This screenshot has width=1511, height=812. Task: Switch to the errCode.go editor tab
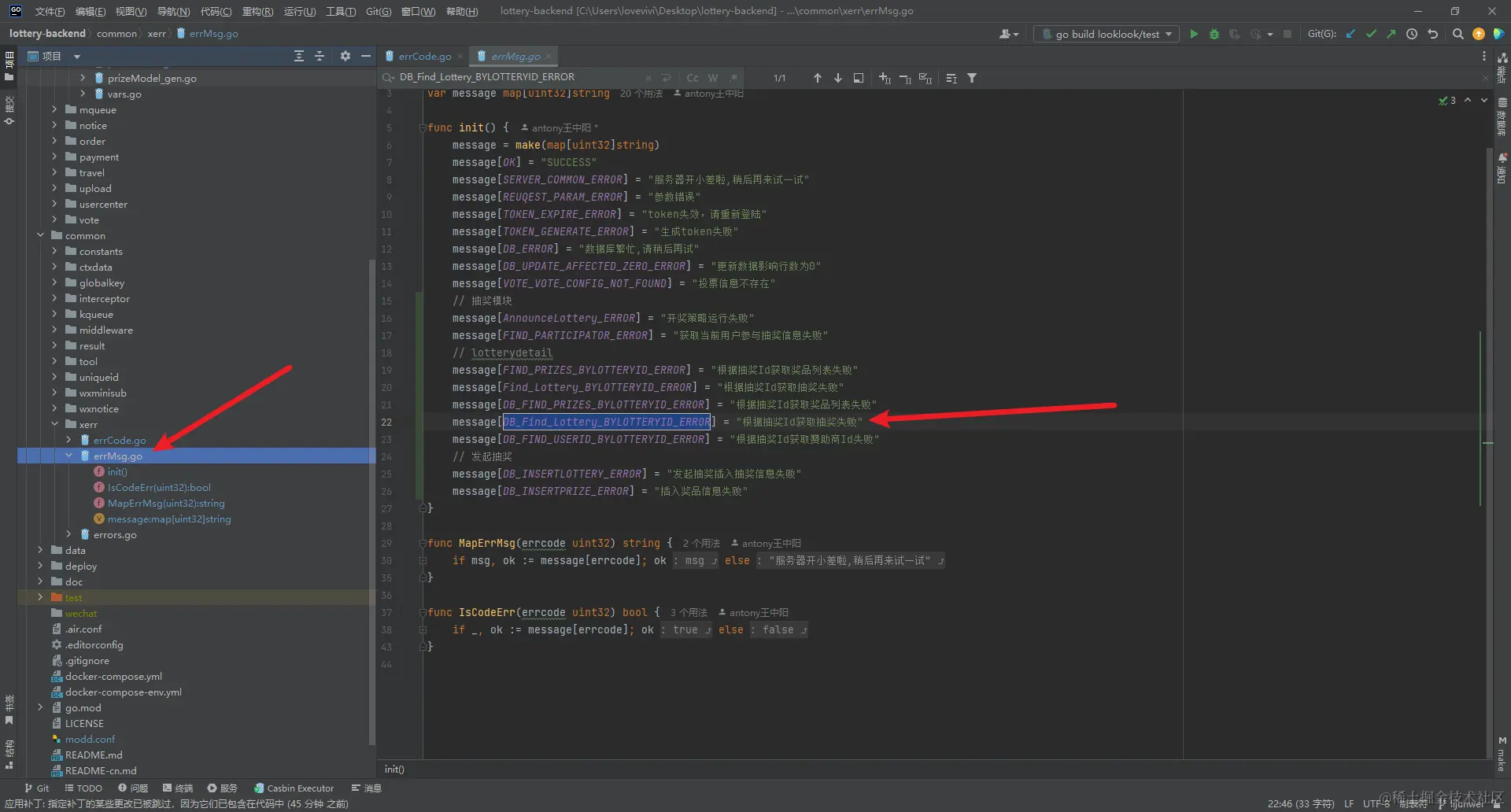pyautogui.click(x=425, y=56)
